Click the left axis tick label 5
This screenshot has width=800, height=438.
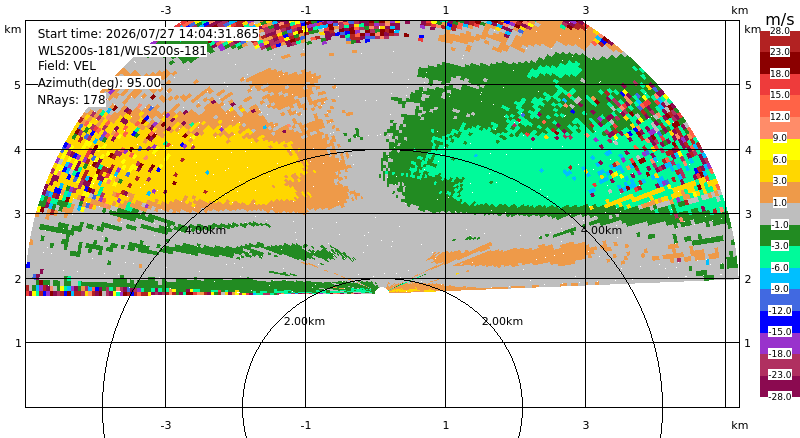tap(18, 85)
